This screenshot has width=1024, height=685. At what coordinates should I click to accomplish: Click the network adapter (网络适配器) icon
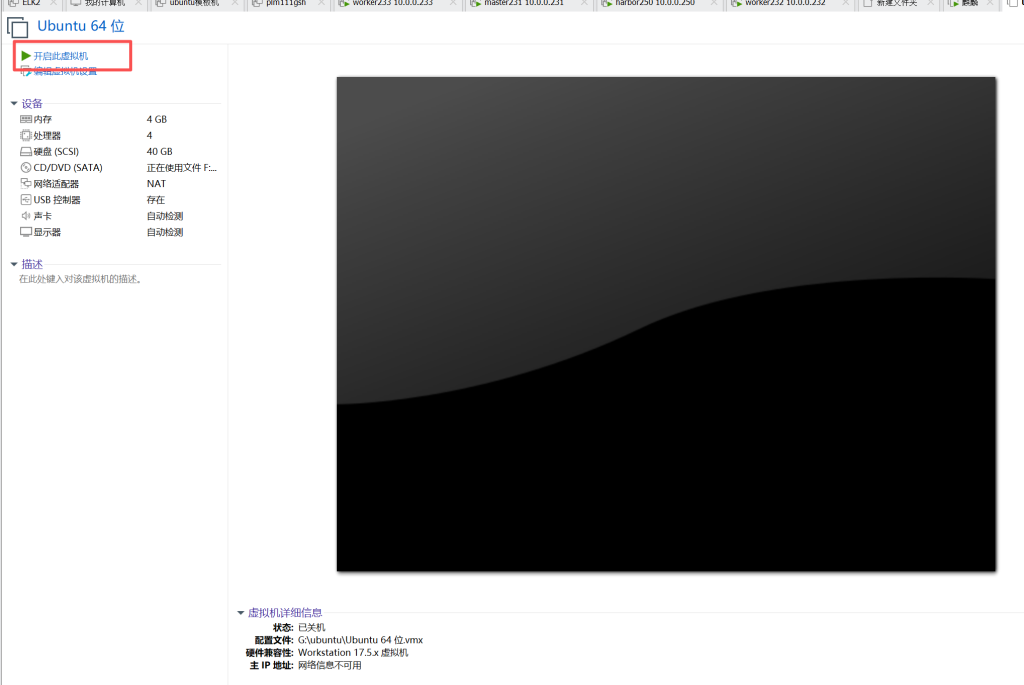pyautogui.click(x=26, y=184)
